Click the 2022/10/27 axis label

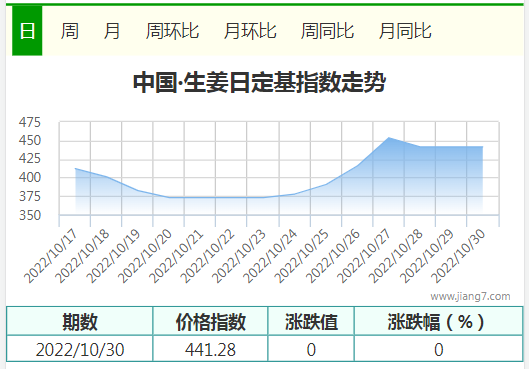click(364, 256)
